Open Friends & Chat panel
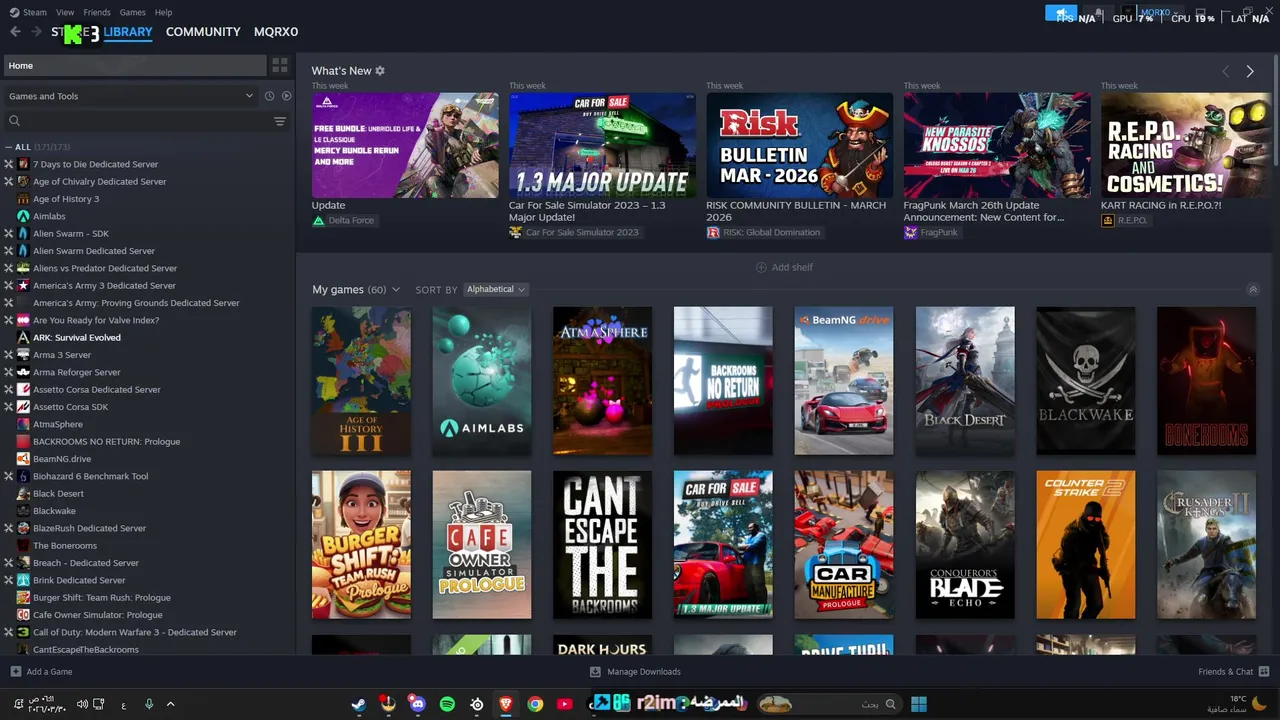This screenshot has width=1280, height=720. 1233,672
